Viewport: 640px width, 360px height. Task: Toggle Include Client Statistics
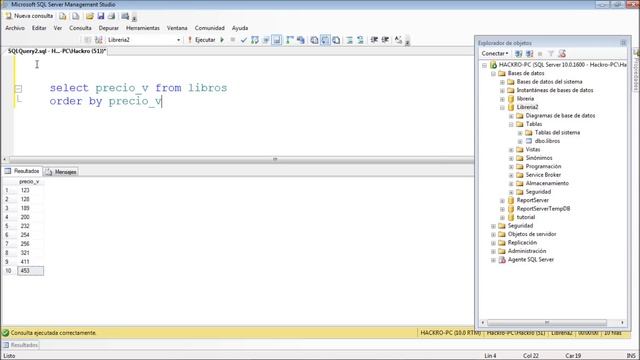(301, 40)
